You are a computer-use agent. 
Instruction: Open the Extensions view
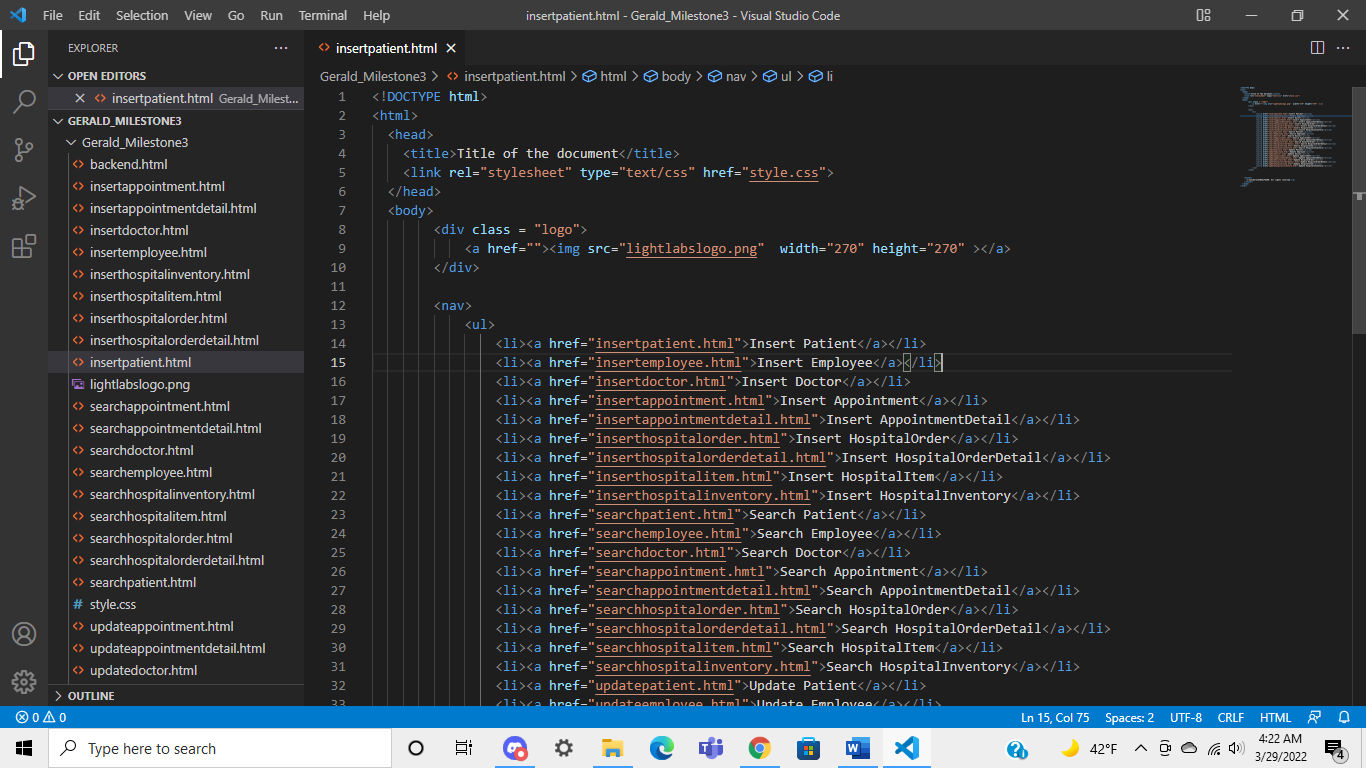click(x=24, y=246)
